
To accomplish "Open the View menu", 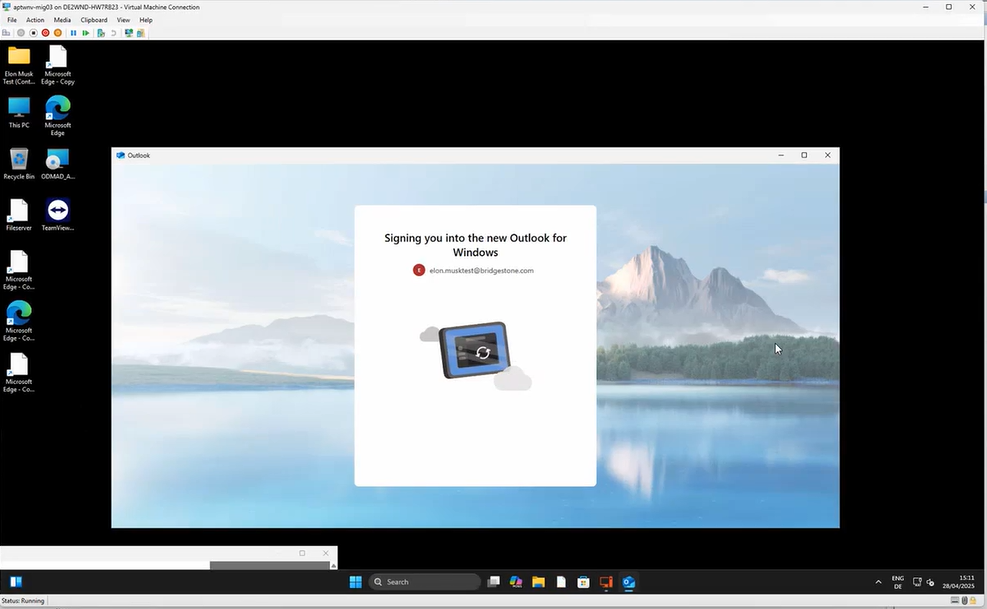I will 123,20.
